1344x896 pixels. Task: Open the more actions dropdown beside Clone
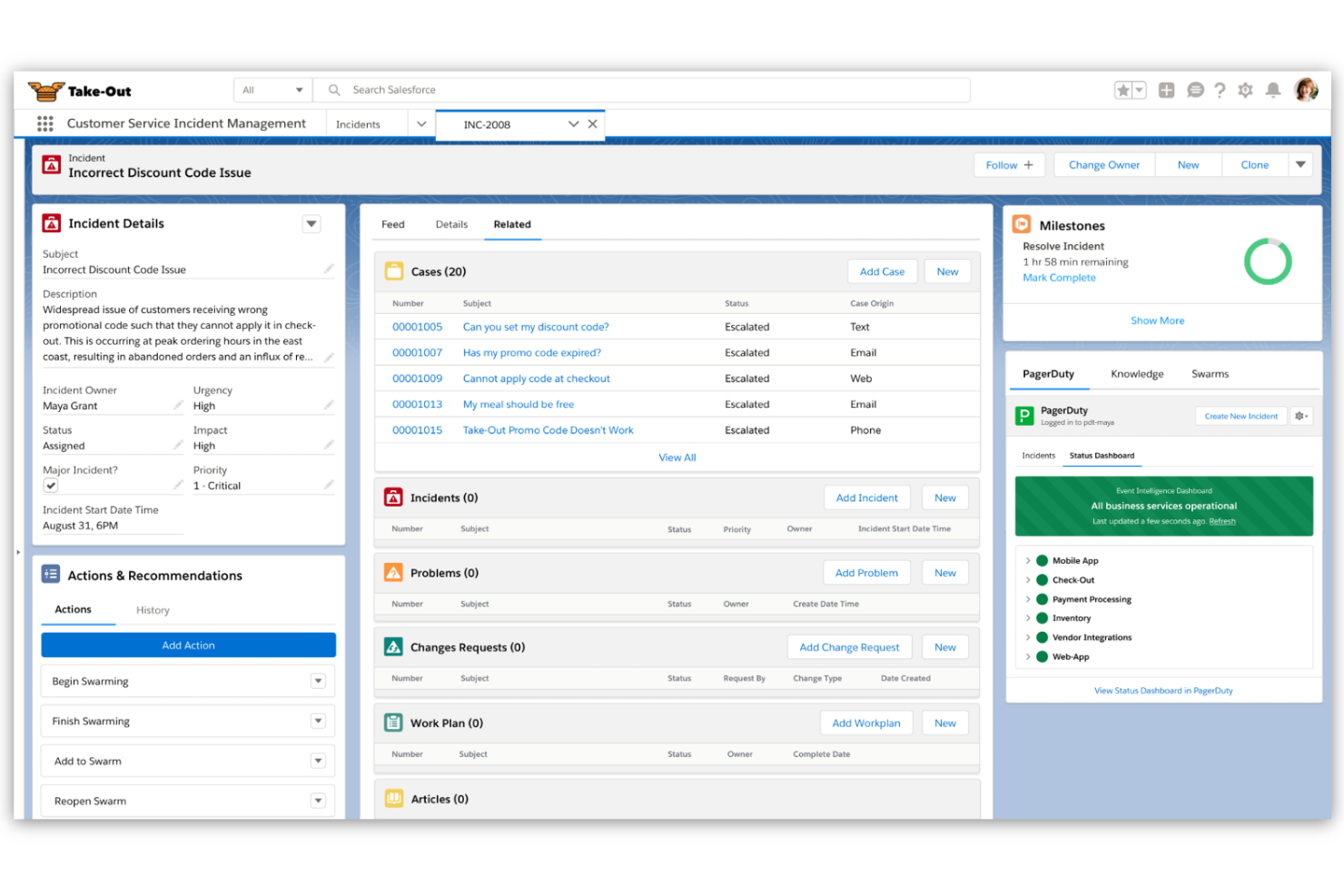(1300, 165)
